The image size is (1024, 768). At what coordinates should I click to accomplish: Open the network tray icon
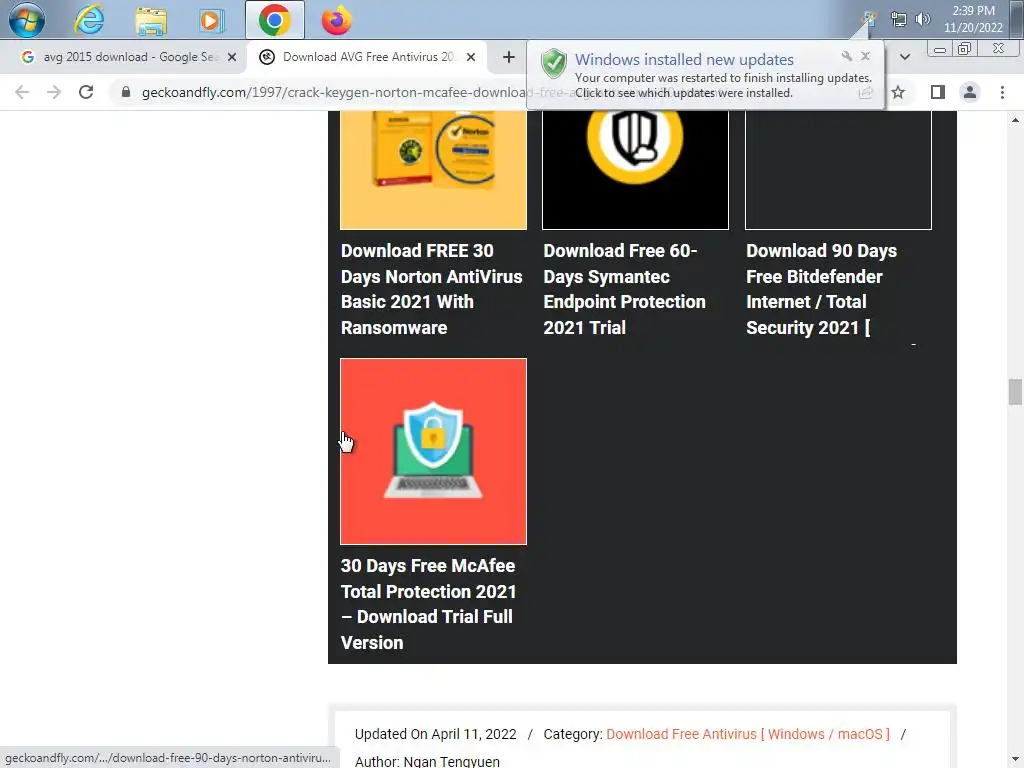(899, 20)
